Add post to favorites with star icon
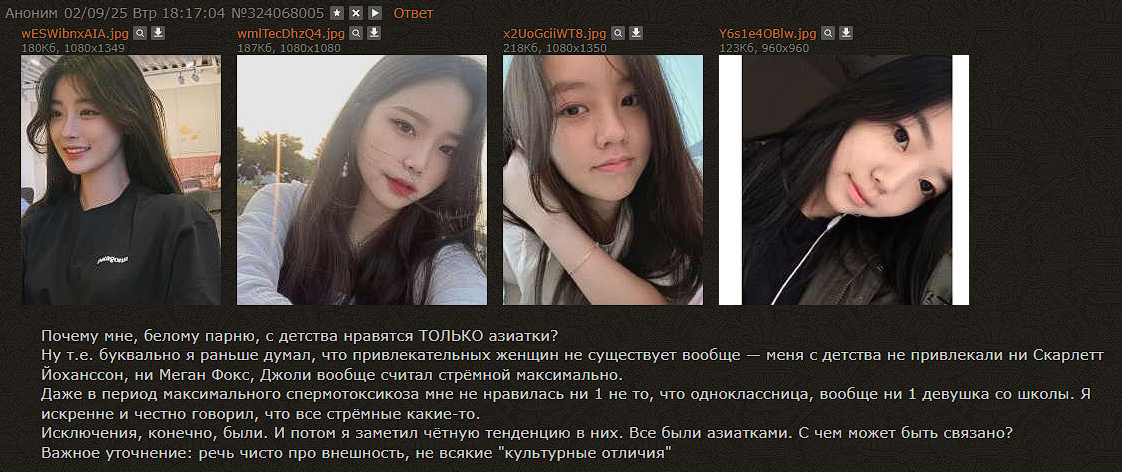Screen dimensions: 1122x472 point(337,13)
